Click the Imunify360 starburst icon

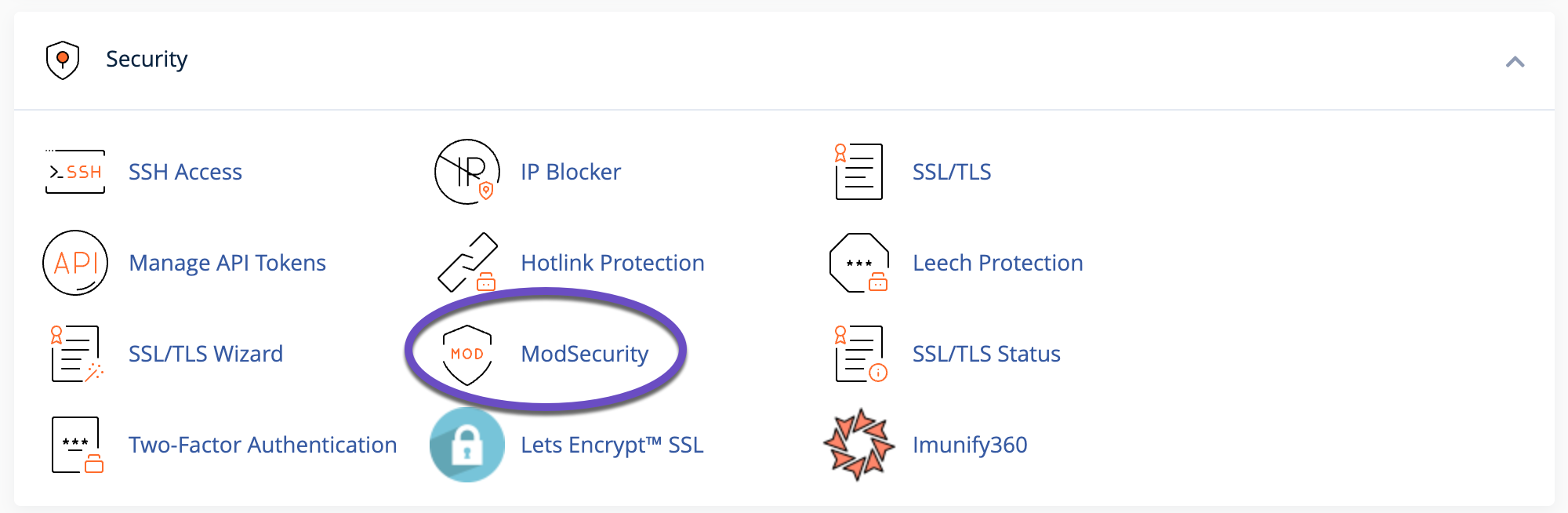point(858,445)
